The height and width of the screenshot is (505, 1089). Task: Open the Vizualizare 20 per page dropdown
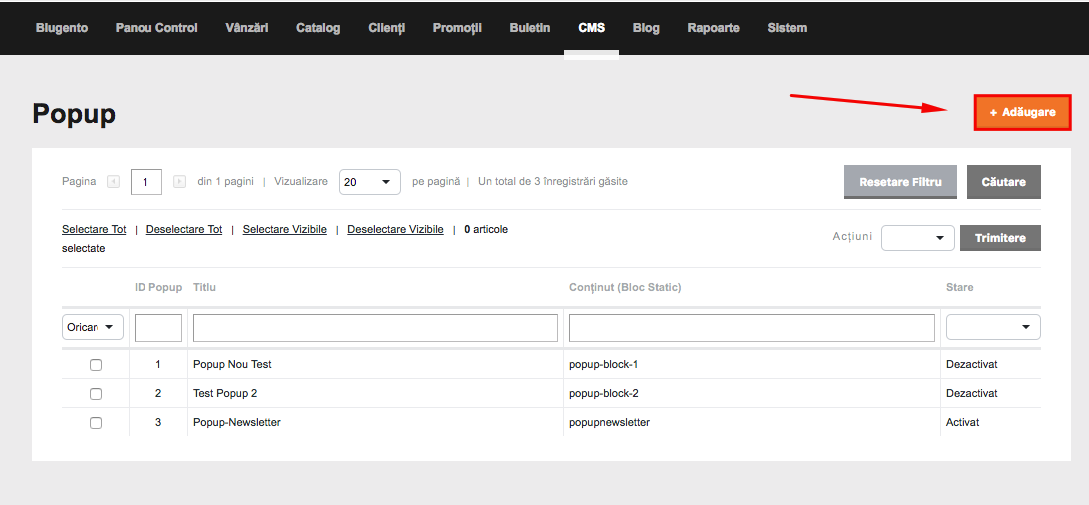pos(369,182)
